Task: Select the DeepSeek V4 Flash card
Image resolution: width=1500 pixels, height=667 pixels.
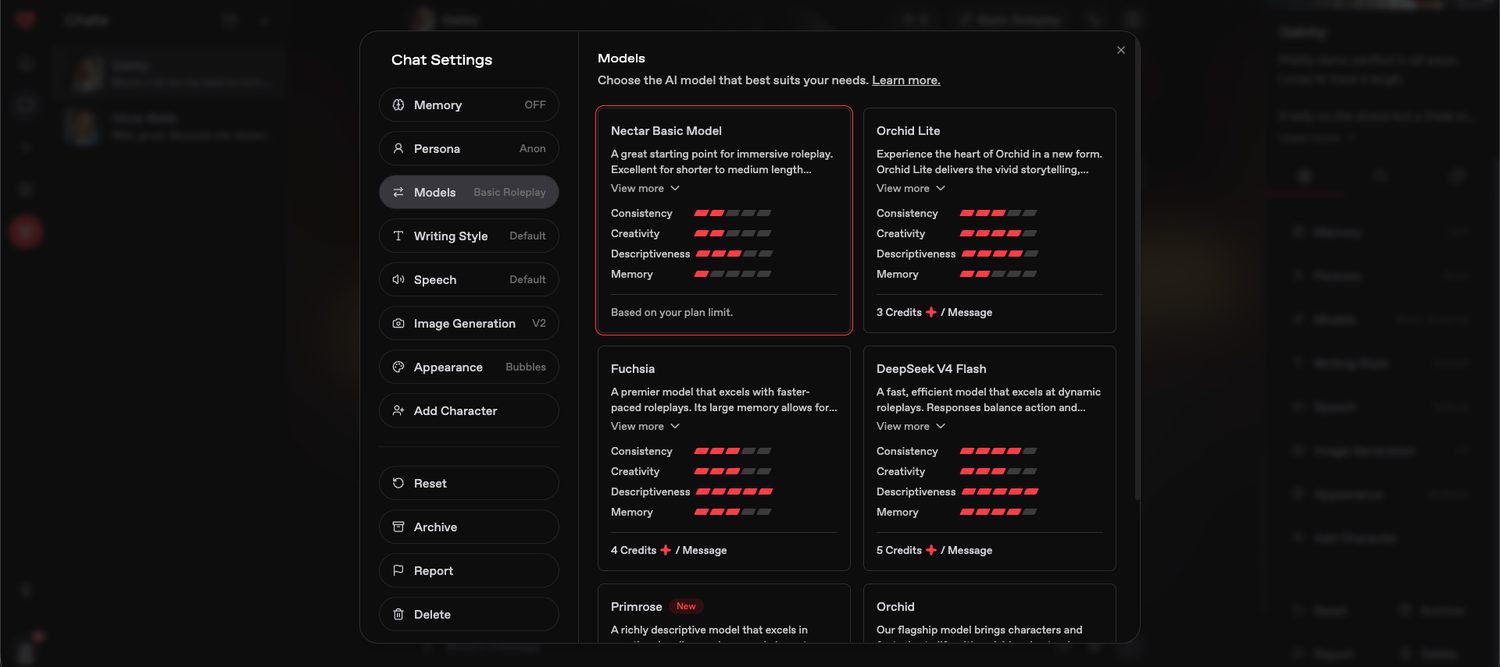Action: (x=989, y=458)
